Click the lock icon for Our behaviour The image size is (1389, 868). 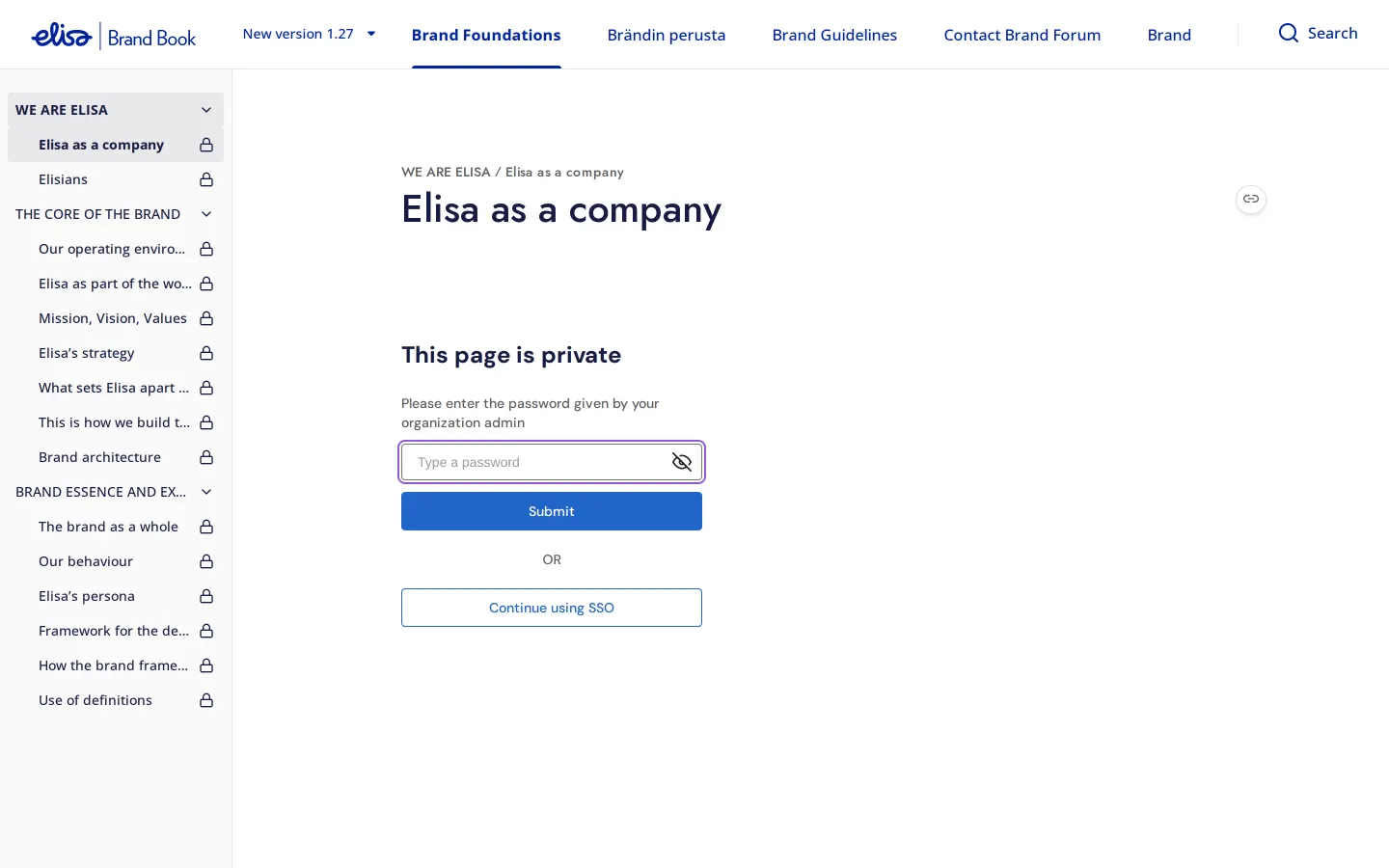[x=206, y=561]
